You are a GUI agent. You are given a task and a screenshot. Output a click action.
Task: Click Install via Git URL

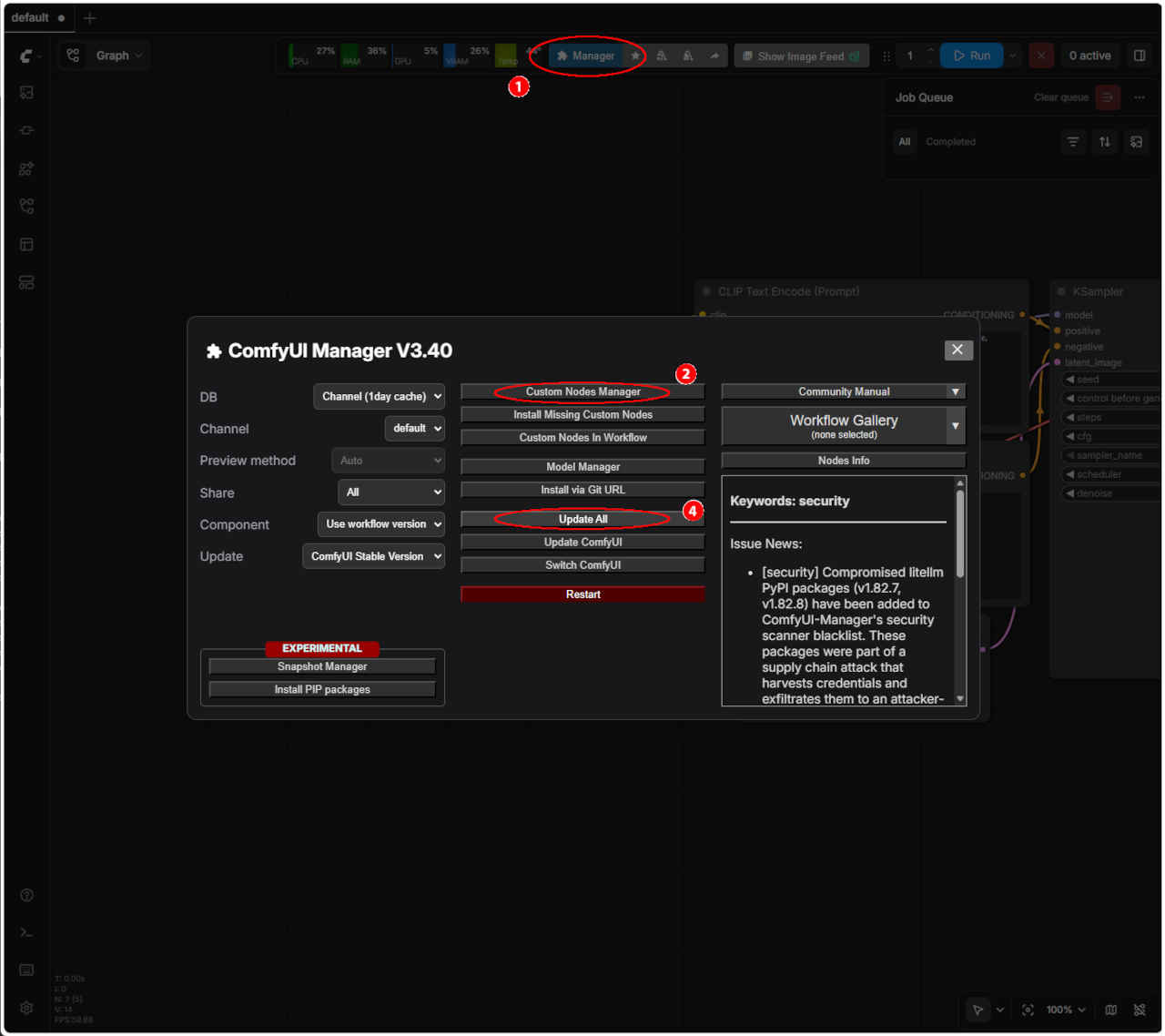pos(582,490)
